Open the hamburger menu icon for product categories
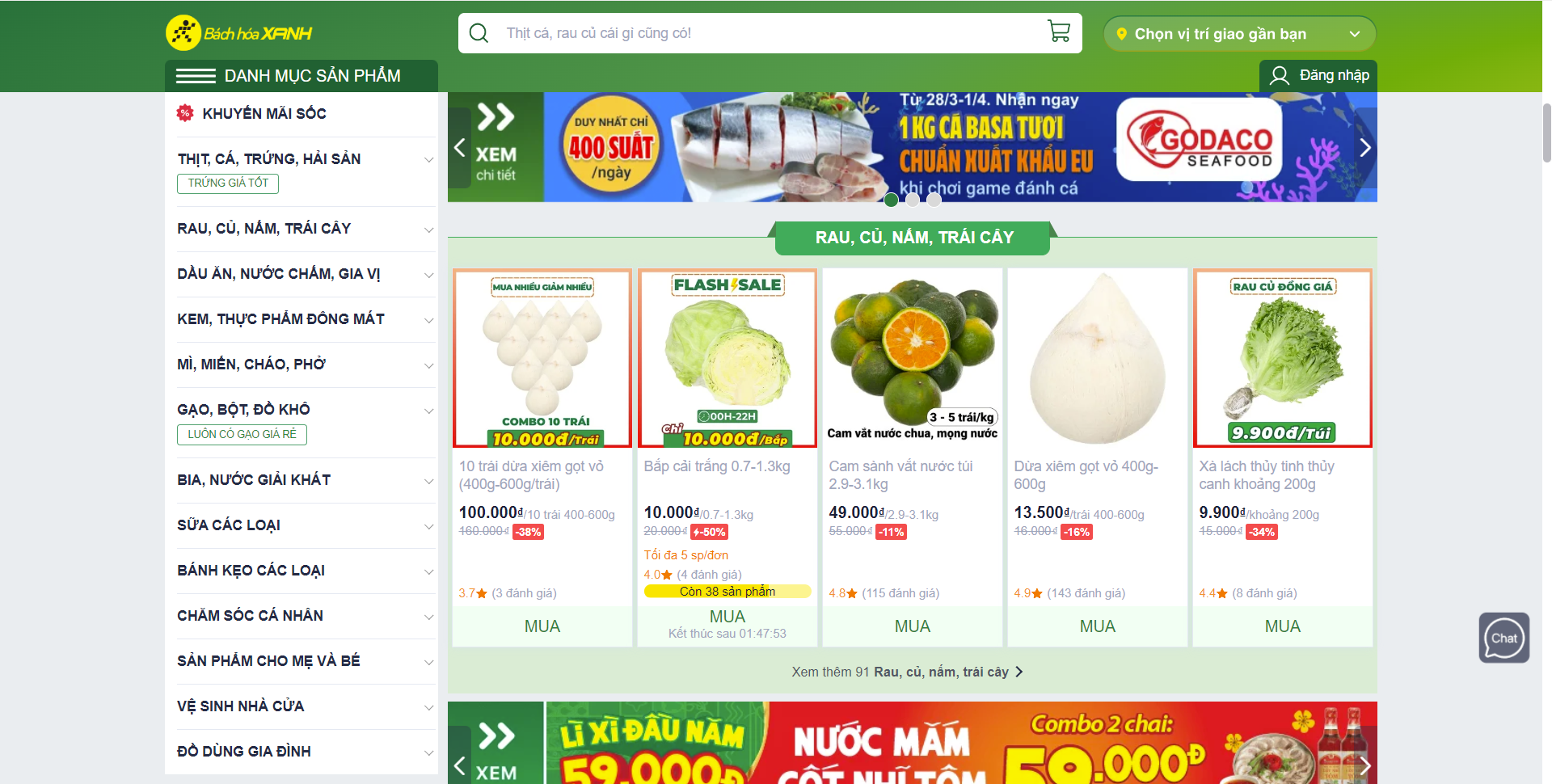The width and height of the screenshot is (1552, 784). tap(196, 76)
